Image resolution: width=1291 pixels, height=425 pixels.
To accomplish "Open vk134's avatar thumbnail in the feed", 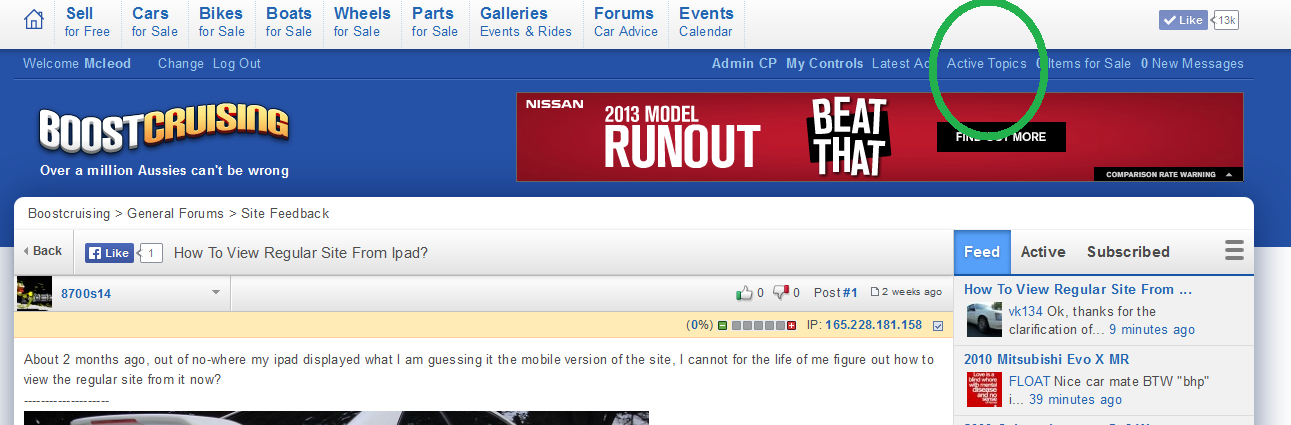I will click(x=984, y=320).
